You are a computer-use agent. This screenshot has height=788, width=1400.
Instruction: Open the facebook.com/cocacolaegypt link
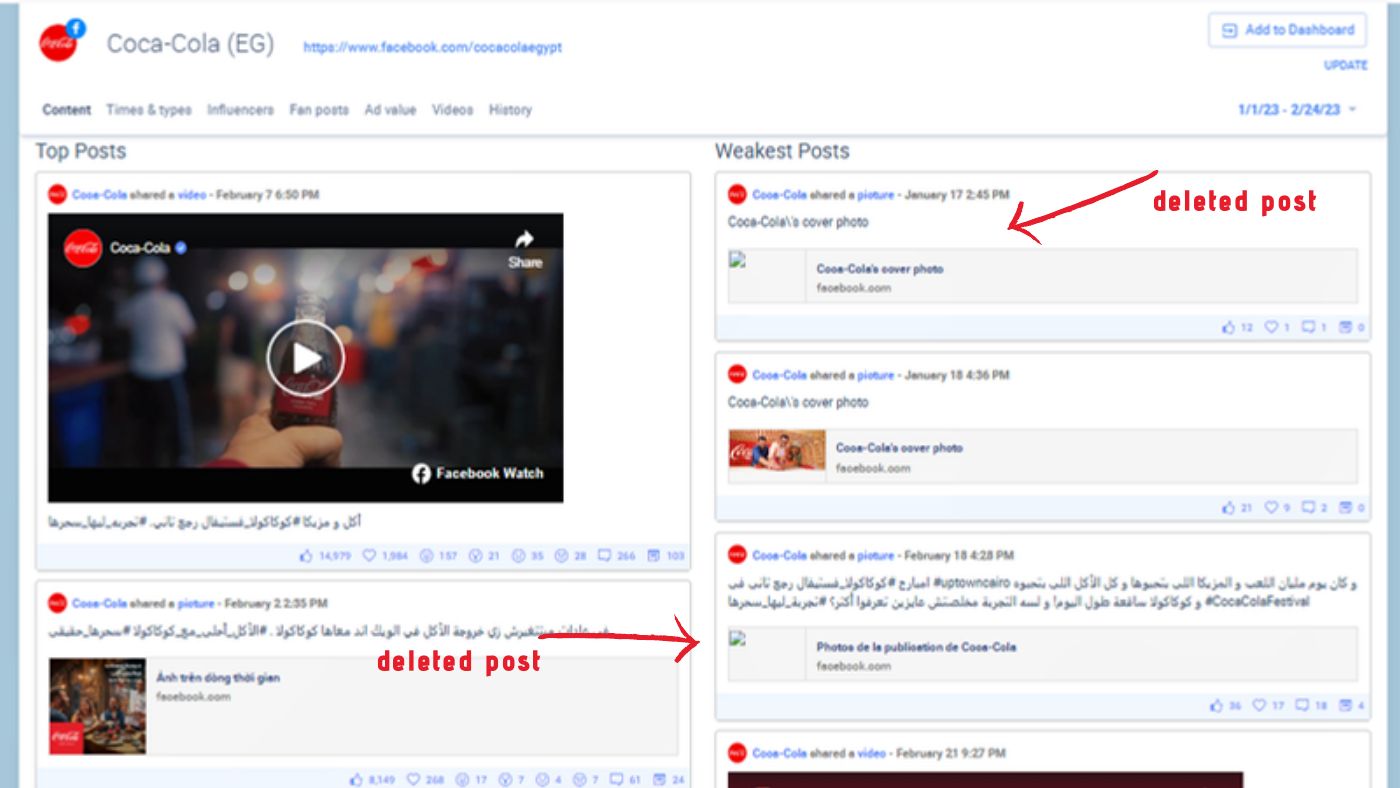pos(432,47)
